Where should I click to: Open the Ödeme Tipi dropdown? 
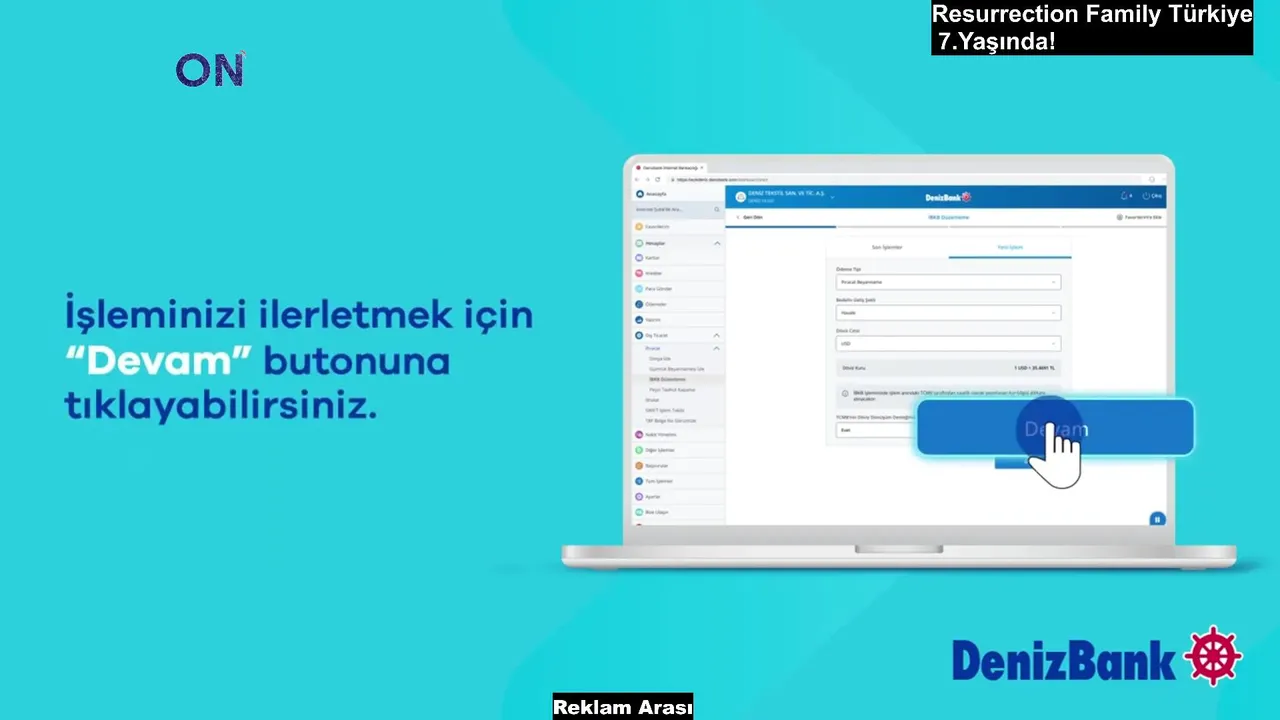(x=948, y=282)
